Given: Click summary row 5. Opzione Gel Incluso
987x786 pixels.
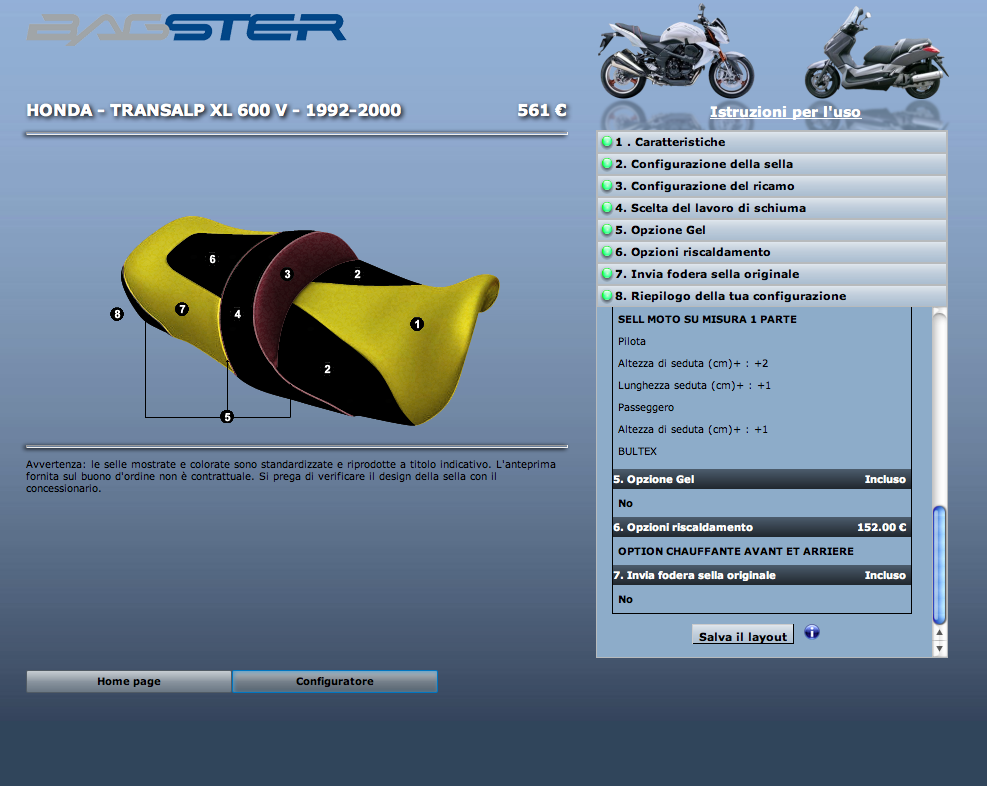Looking at the screenshot, I should coord(762,480).
